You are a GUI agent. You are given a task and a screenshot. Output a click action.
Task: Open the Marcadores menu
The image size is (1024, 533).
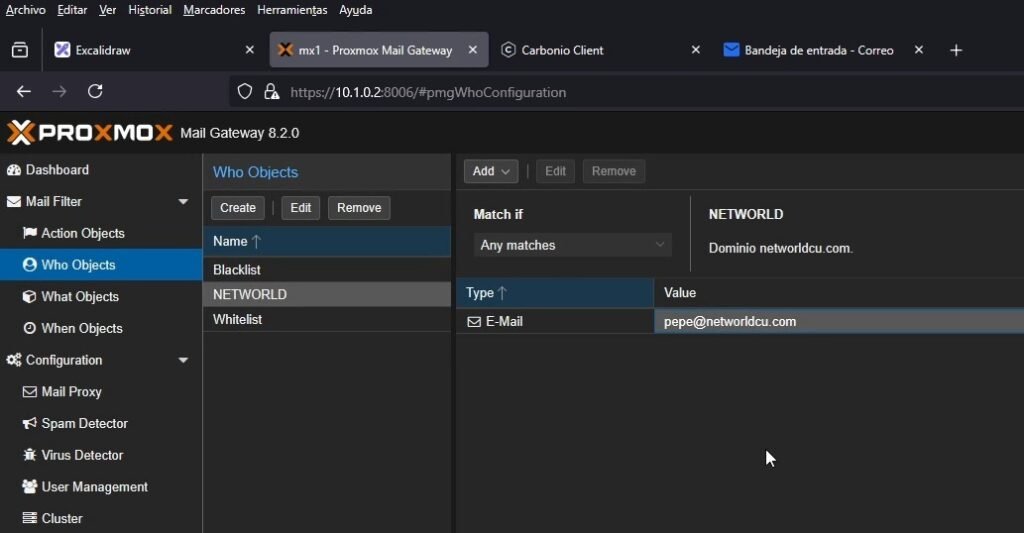click(x=214, y=10)
